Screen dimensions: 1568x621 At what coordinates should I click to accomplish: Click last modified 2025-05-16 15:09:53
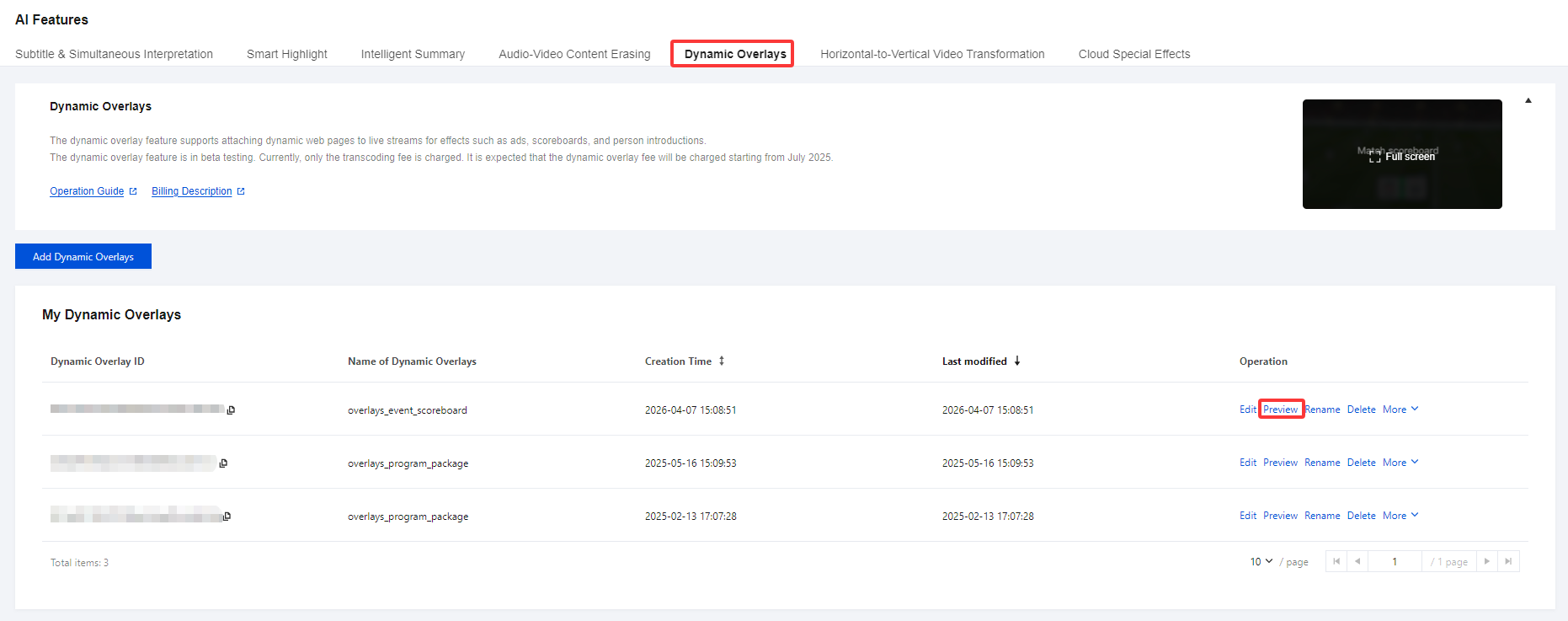tap(988, 463)
